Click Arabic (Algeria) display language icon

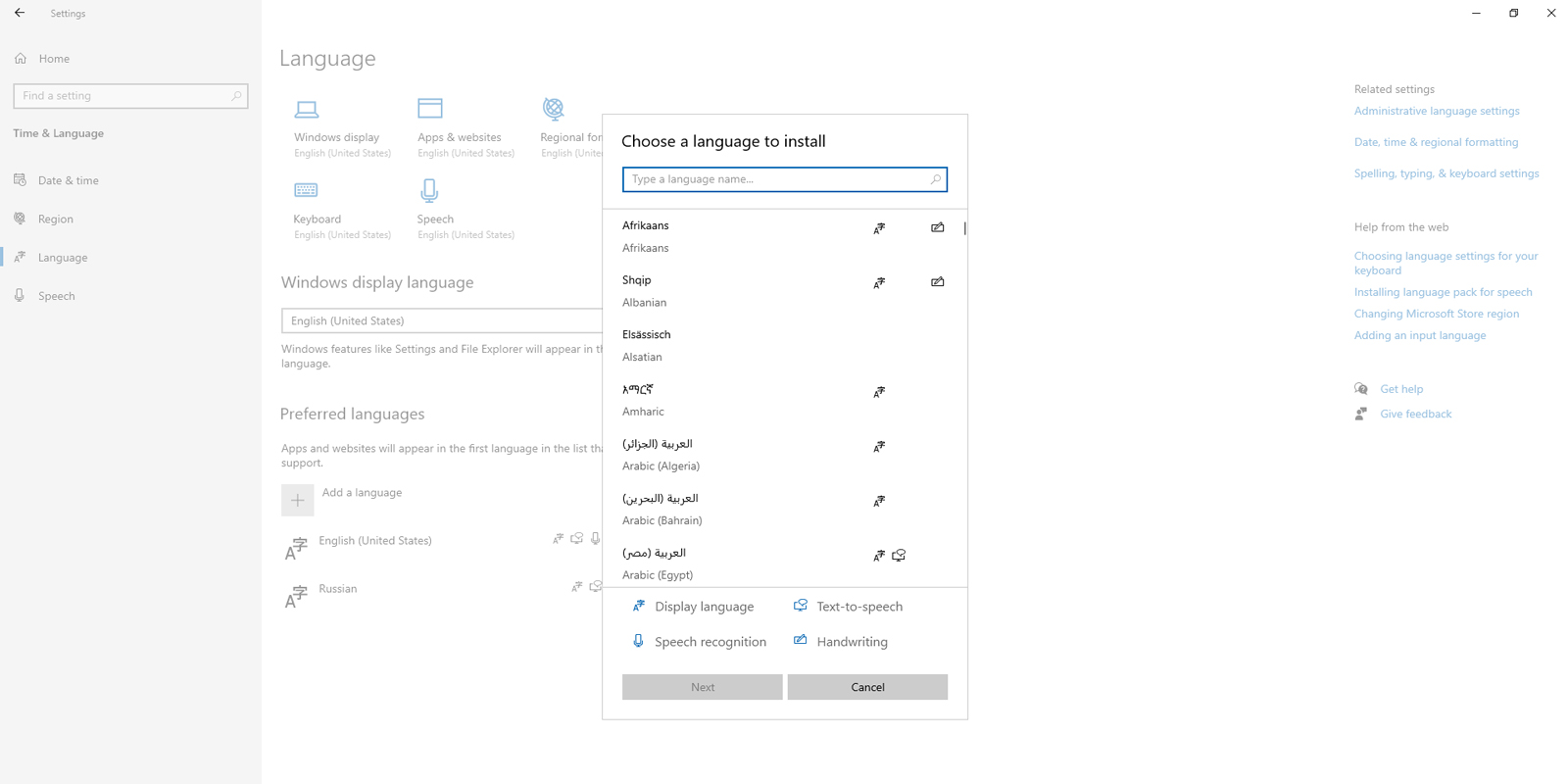point(879,447)
